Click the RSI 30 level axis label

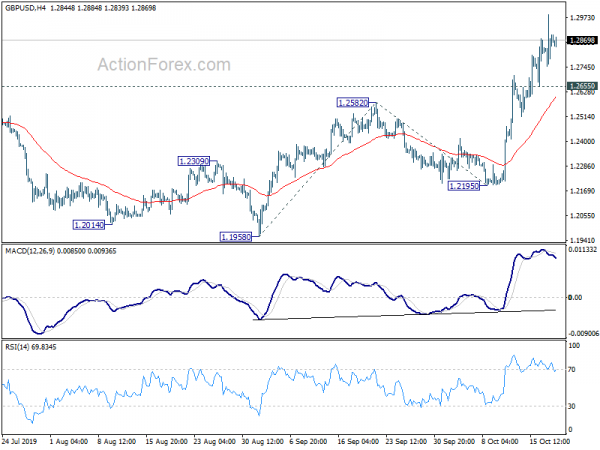tap(572, 406)
